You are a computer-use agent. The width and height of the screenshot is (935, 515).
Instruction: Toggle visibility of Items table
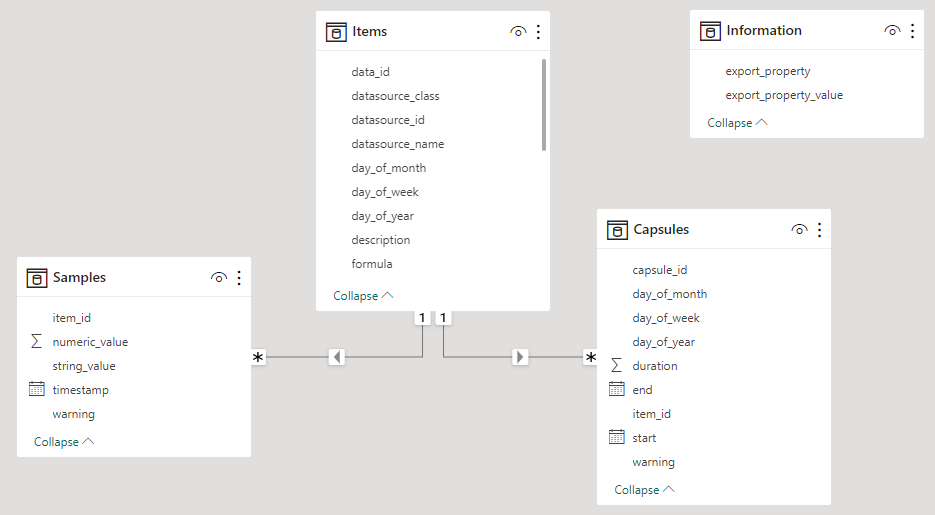tap(517, 32)
